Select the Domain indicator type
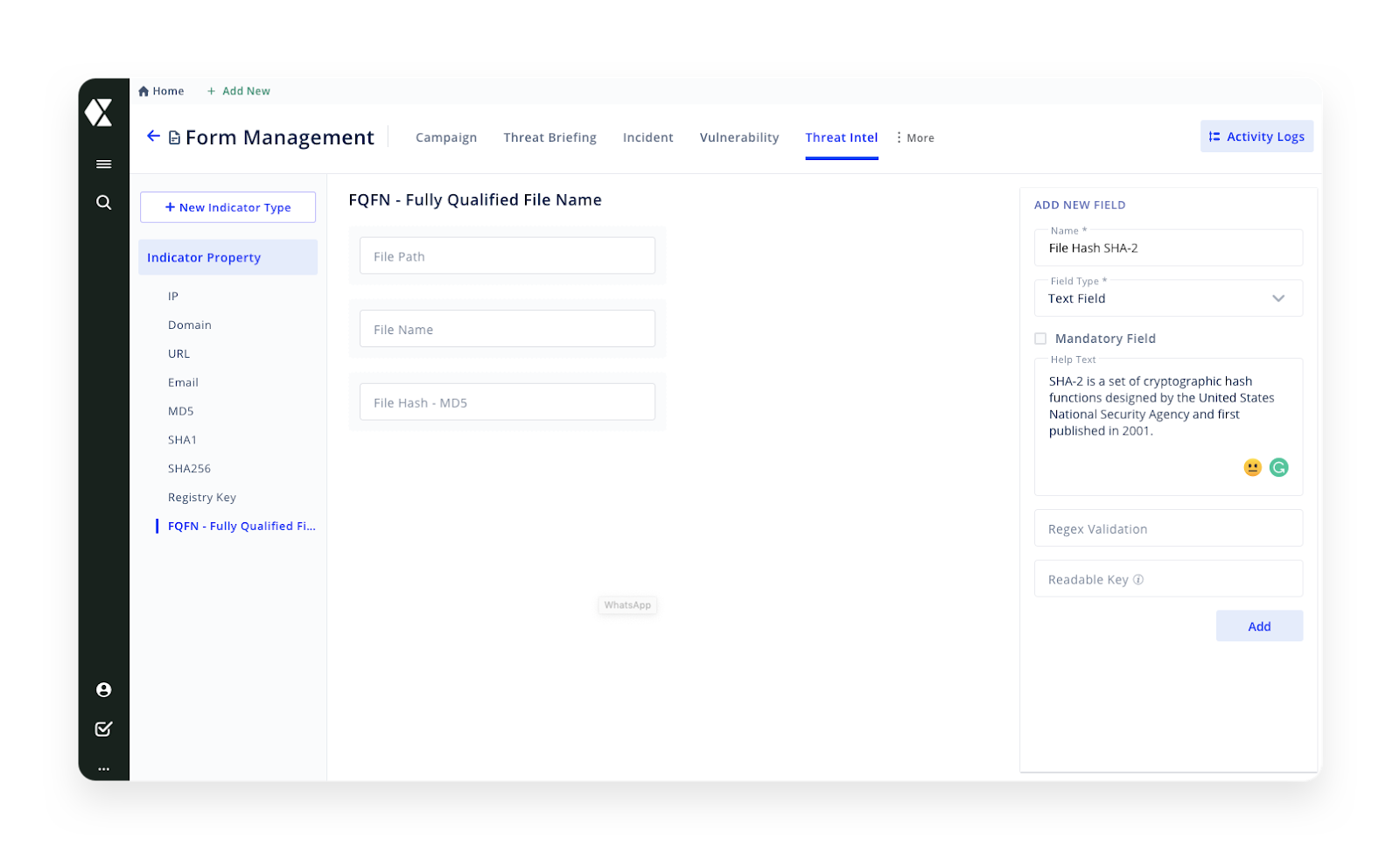Screen dimensions: 1400x859 [190, 325]
